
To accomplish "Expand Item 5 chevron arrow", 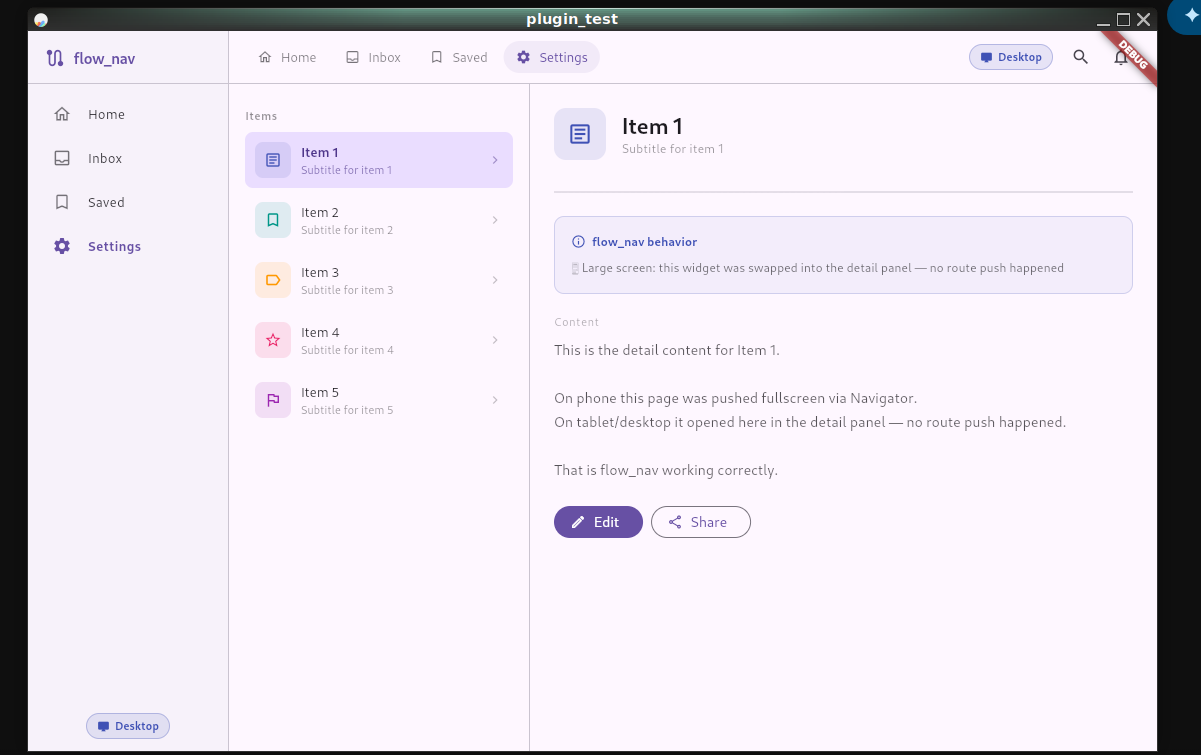I will 495,400.
